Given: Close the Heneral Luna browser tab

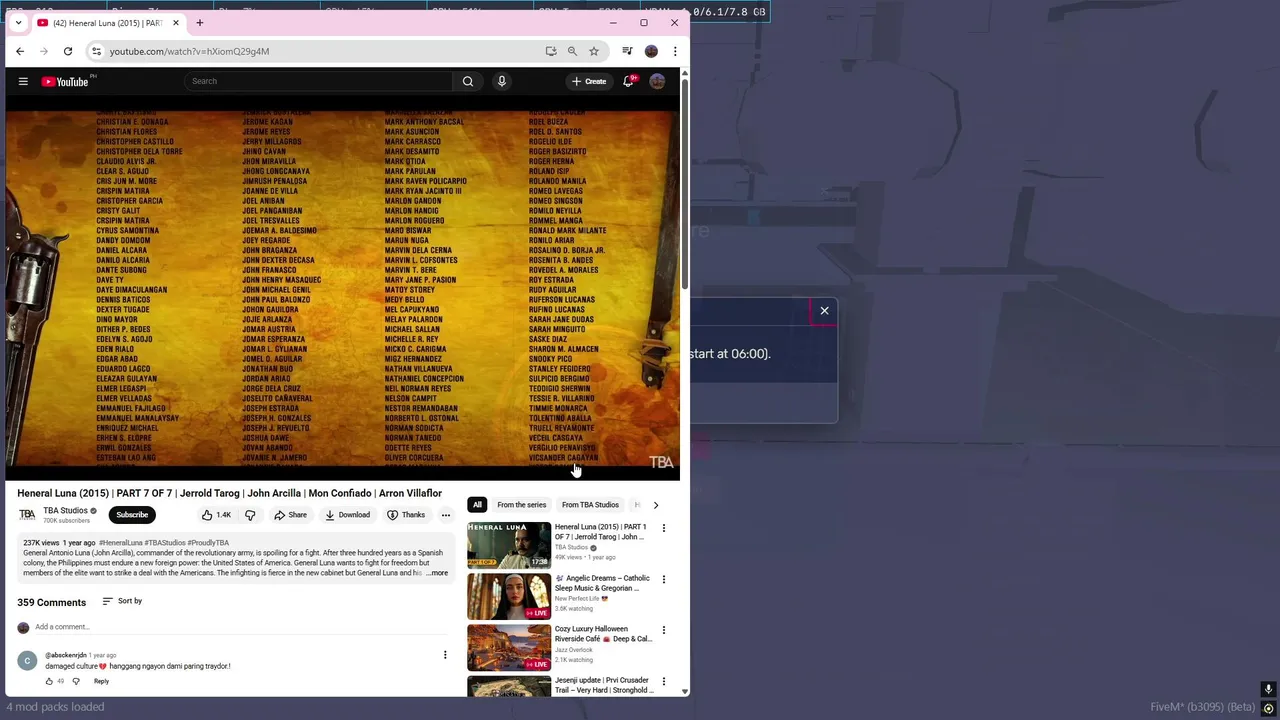Looking at the screenshot, I should tap(176, 22).
